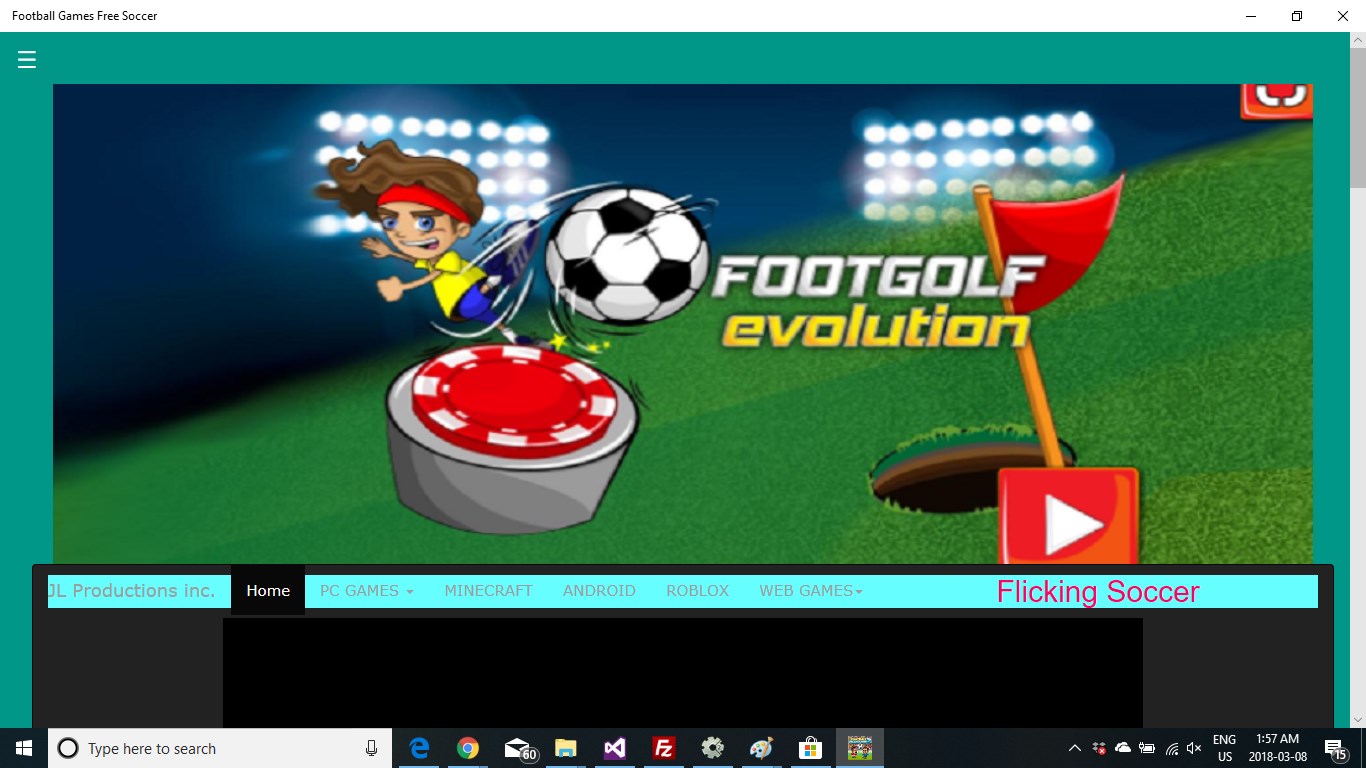This screenshot has height=768, width=1366.
Task: Open the Wi-Fi network tray icon
Action: 1171,748
